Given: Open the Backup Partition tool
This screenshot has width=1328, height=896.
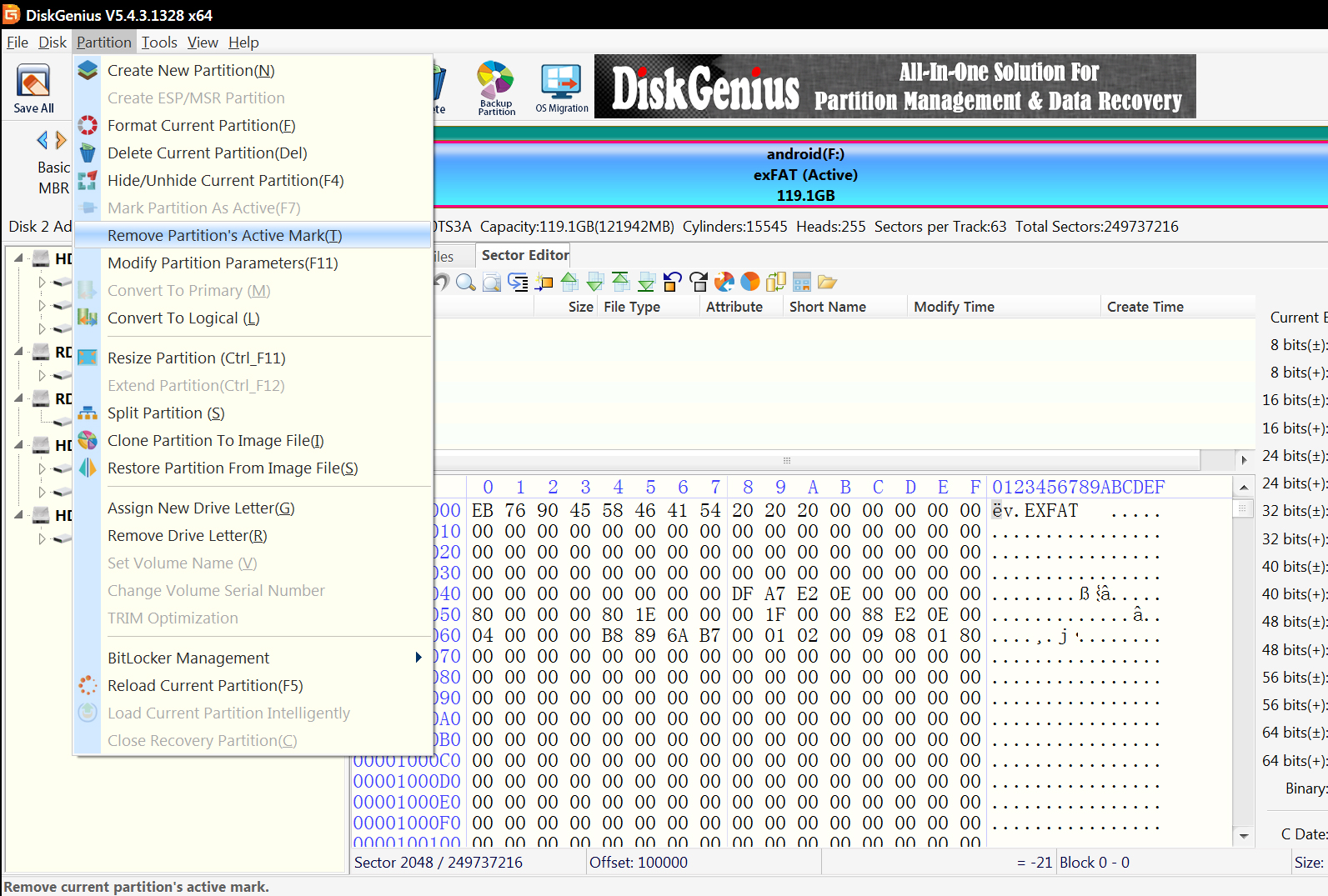Looking at the screenshot, I should [x=496, y=88].
